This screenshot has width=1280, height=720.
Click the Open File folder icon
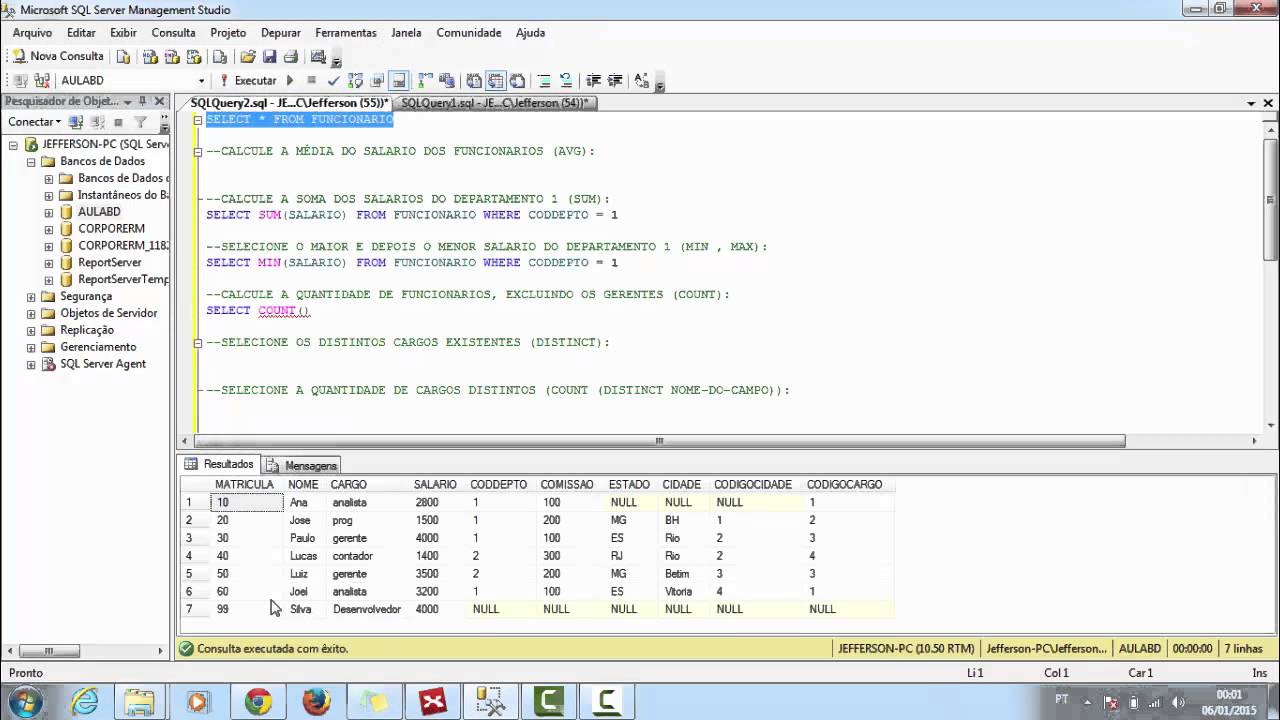click(248, 56)
